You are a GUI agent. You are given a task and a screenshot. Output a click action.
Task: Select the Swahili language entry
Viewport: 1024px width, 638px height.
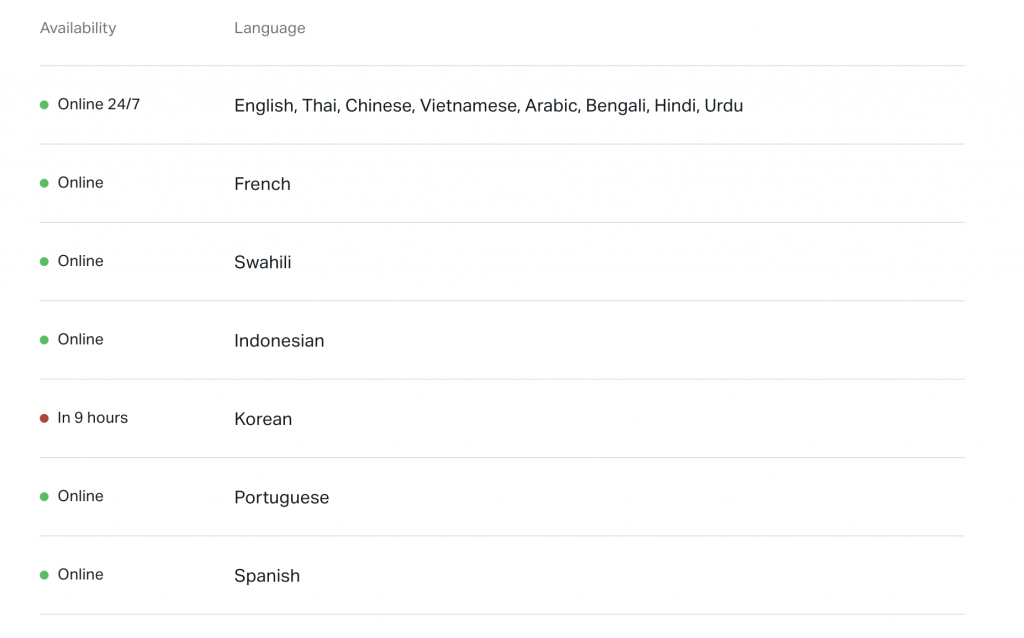pos(263,263)
